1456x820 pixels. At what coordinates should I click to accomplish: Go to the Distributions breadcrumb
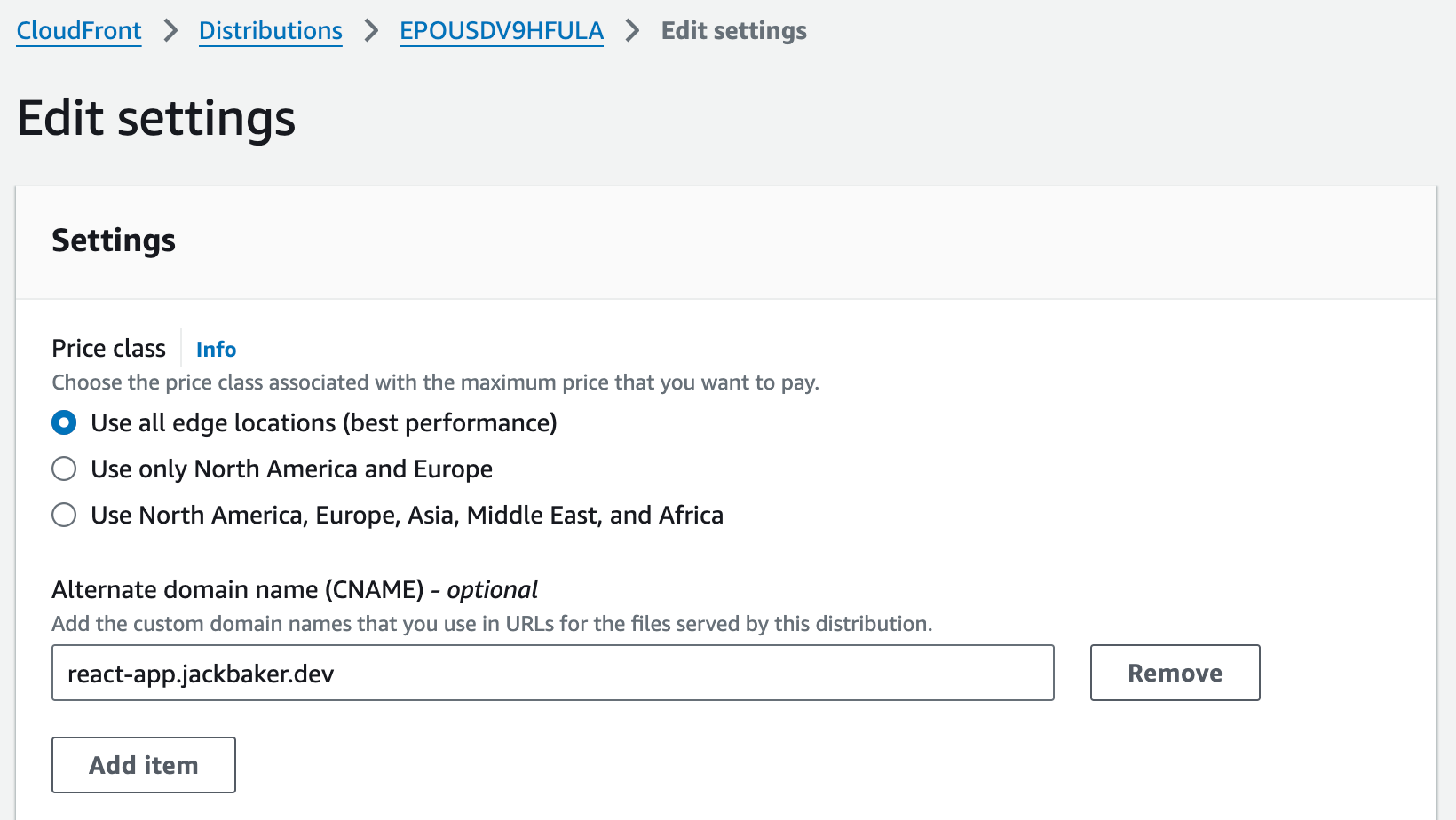[x=270, y=31]
